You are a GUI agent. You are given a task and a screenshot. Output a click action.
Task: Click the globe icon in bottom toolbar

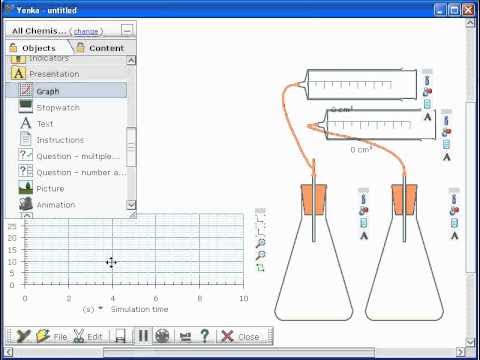tap(162, 336)
